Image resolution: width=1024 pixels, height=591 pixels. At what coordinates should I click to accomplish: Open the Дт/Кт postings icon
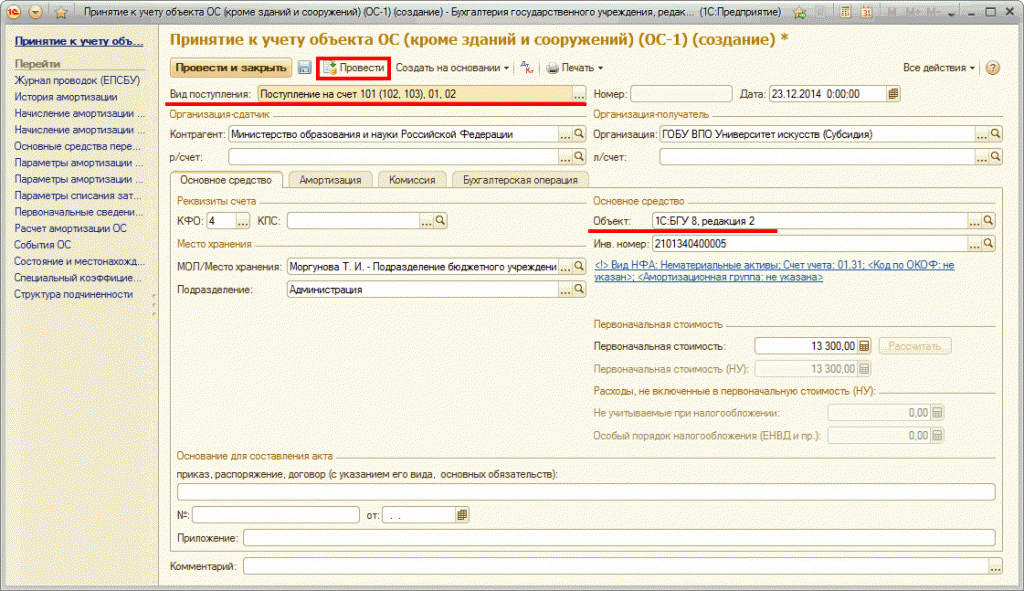[x=526, y=67]
